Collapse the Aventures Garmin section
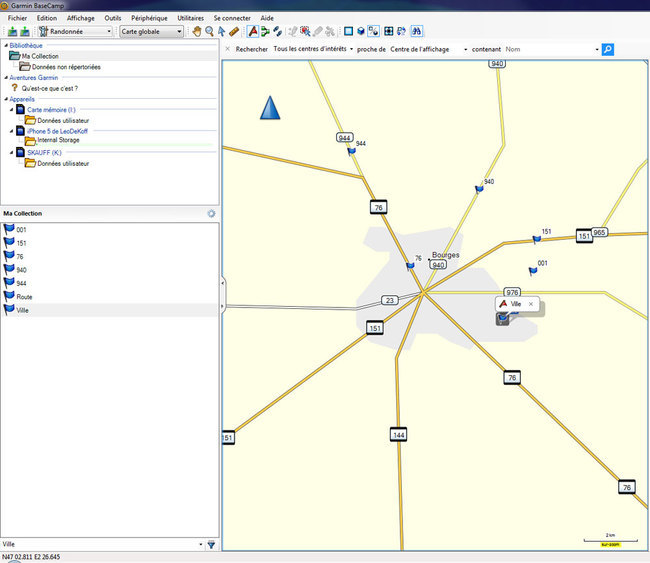Screen dimensions: 650x563 [x=6, y=78]
